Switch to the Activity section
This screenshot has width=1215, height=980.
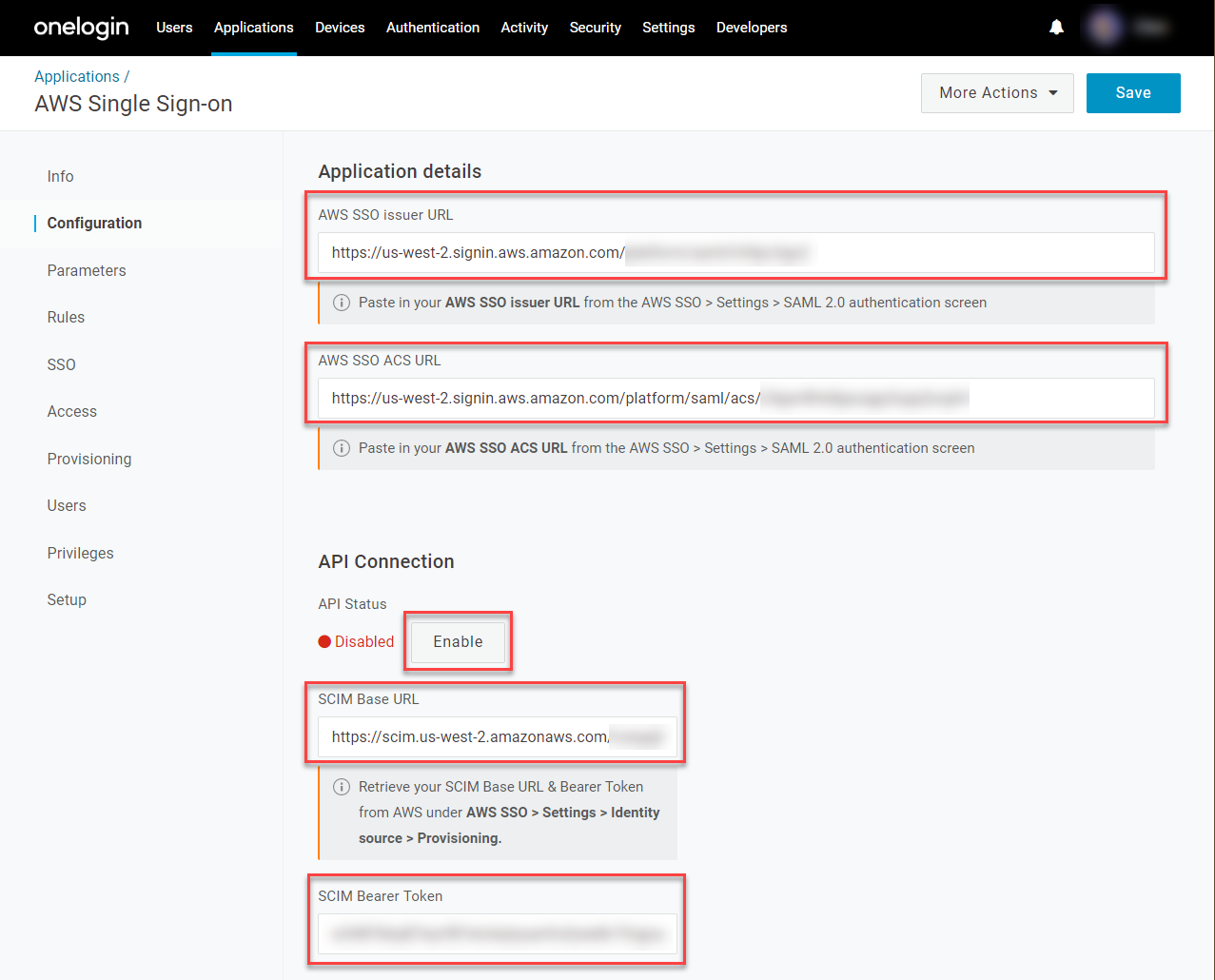(524, 28)
